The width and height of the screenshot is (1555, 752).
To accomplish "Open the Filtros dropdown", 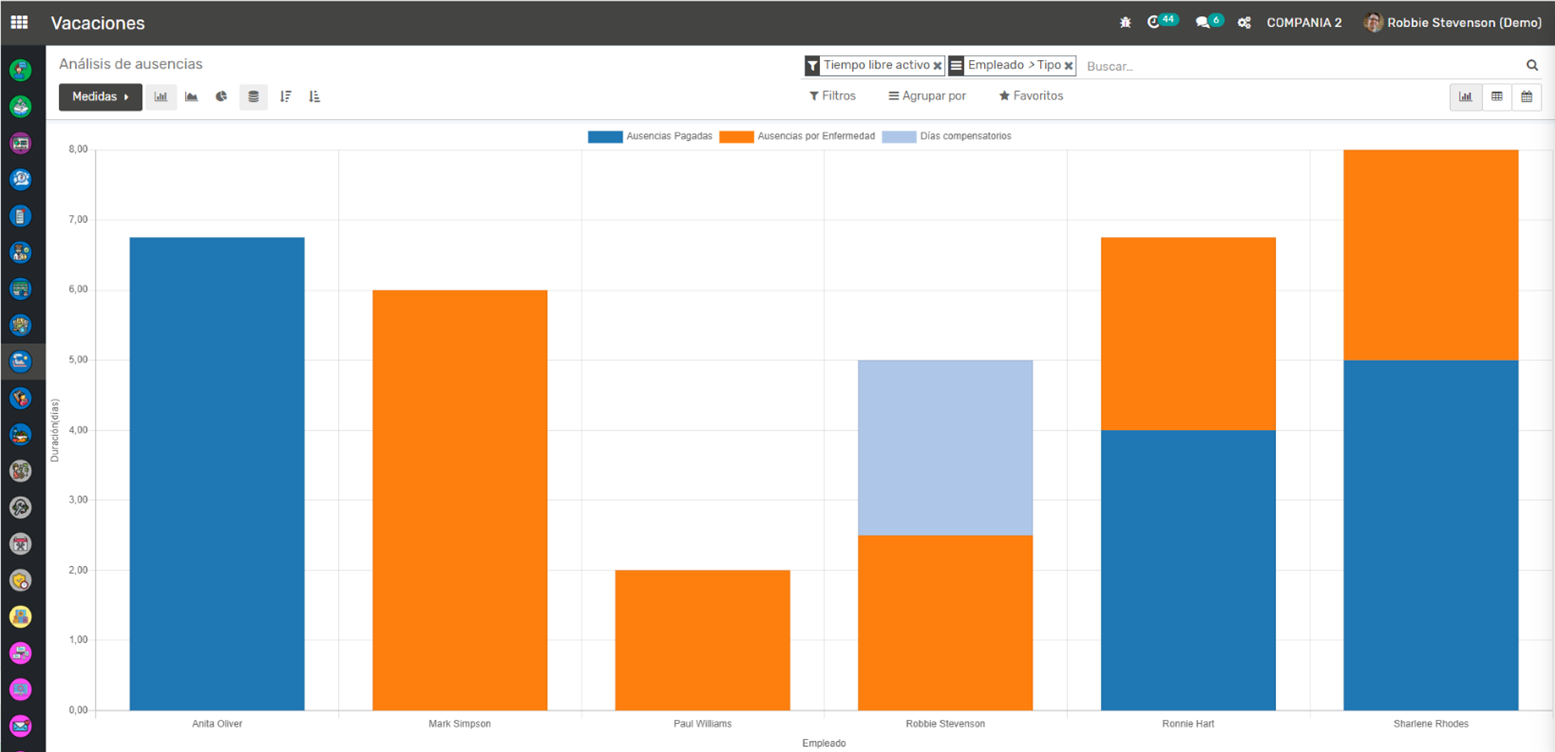I will 832,96.
